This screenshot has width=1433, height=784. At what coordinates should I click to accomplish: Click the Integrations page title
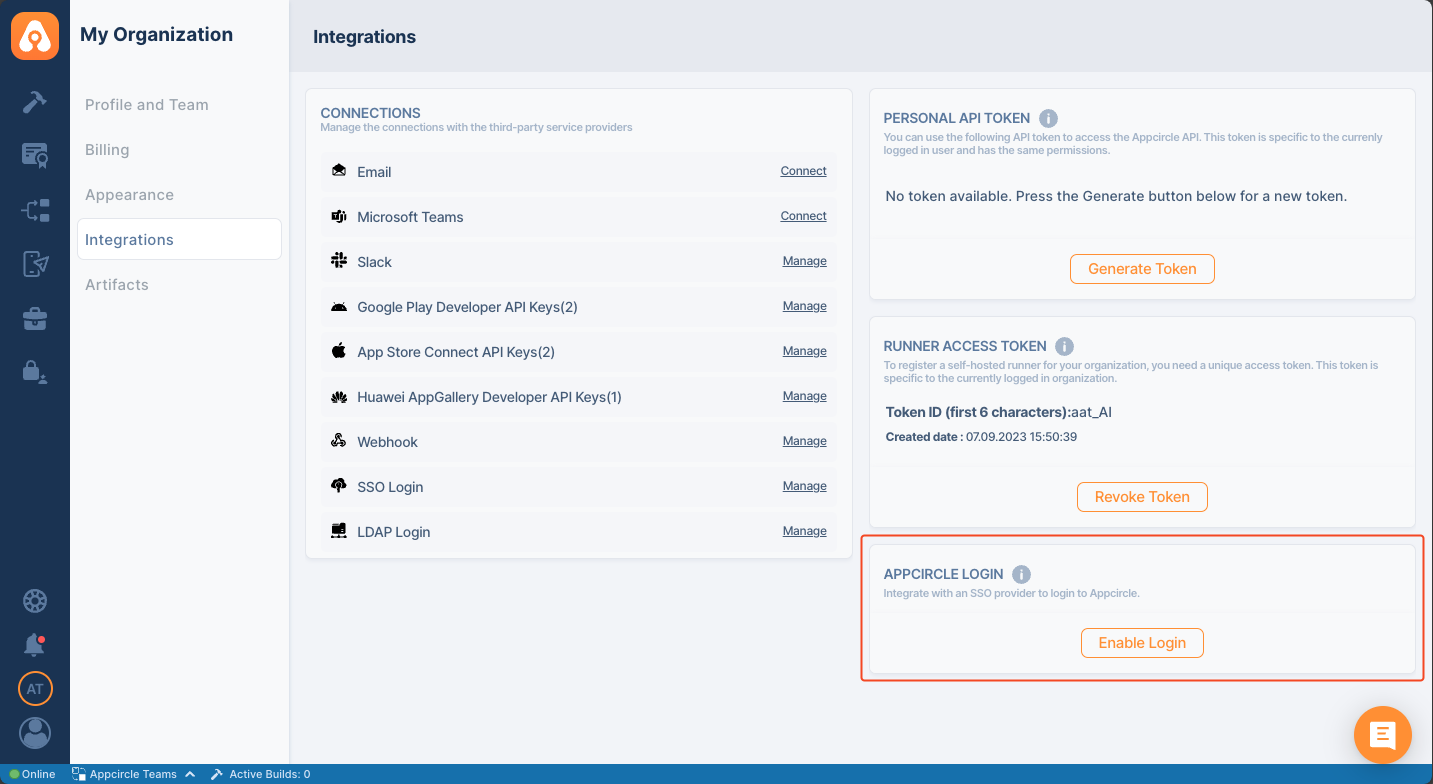(x=364, y=37)
